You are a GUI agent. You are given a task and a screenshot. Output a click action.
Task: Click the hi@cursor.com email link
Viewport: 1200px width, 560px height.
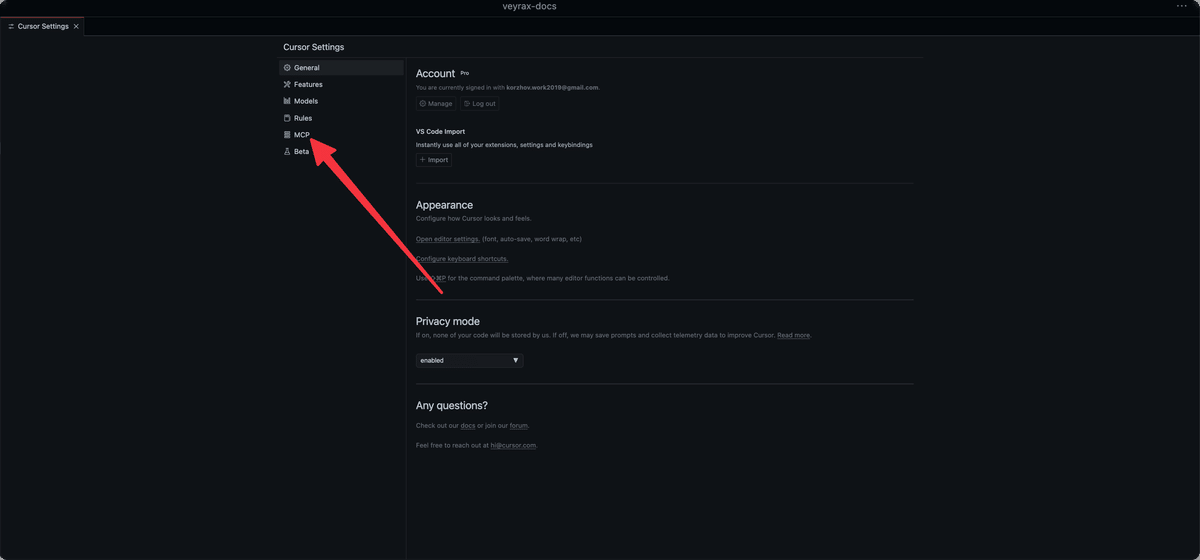[x=513, y=445]
